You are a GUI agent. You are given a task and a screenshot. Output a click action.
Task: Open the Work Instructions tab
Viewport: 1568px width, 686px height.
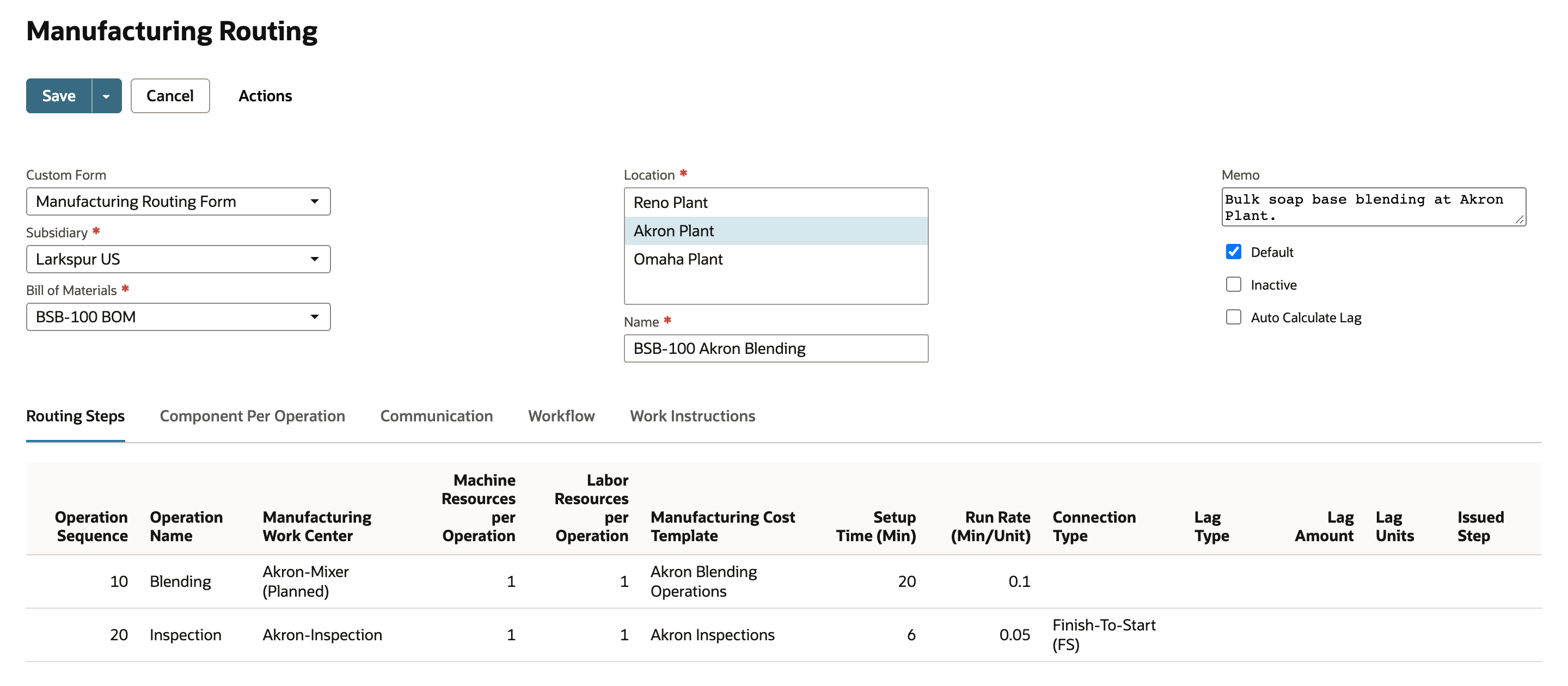692,416
